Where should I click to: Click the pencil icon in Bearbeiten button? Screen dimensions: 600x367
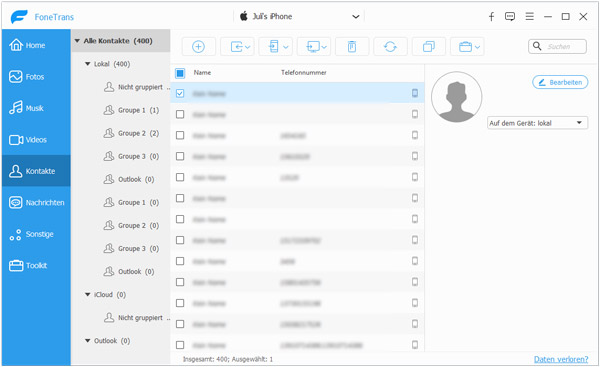coord(542,82)
